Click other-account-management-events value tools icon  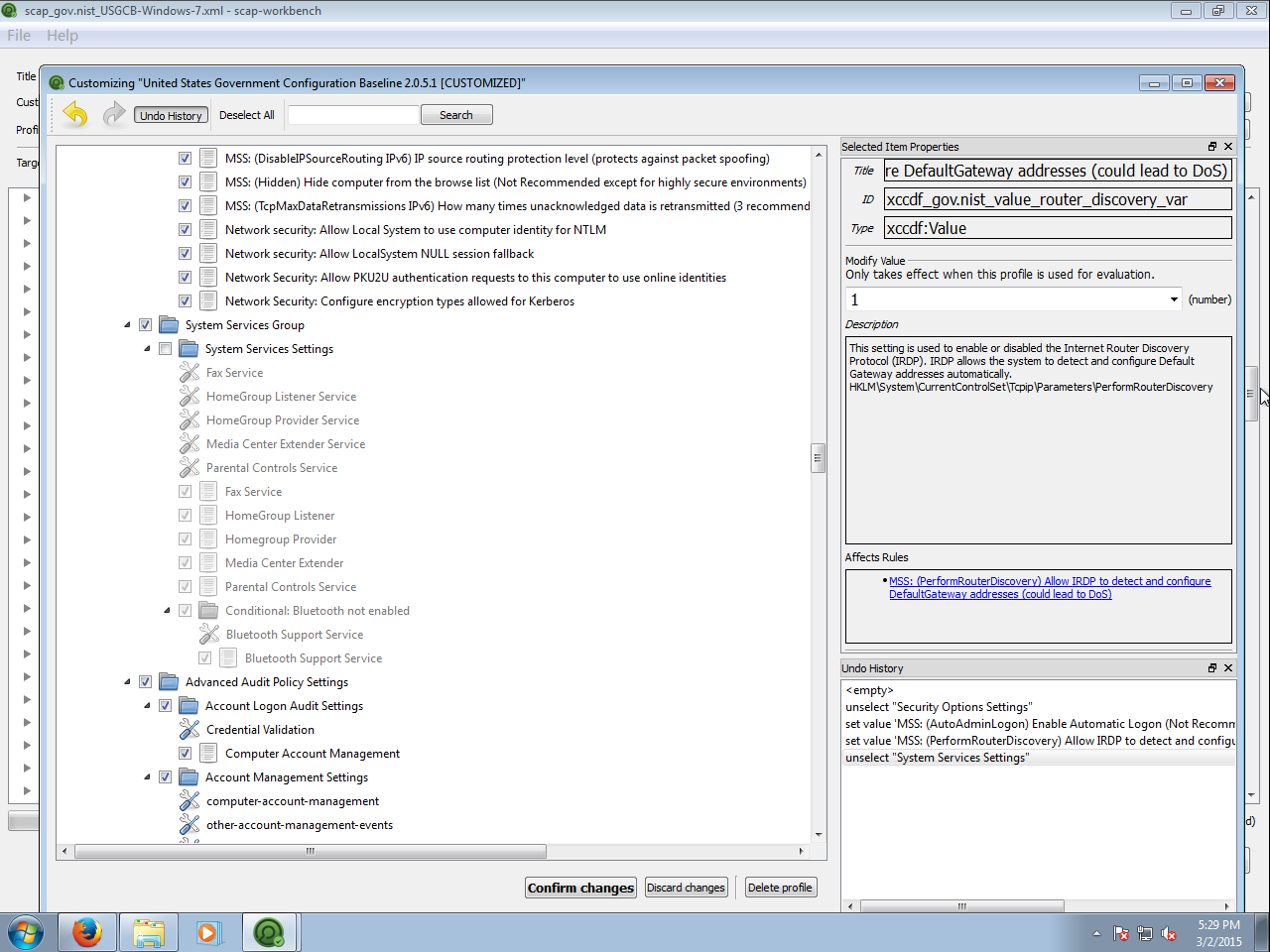pyautogui.click(x=190, y=825)
